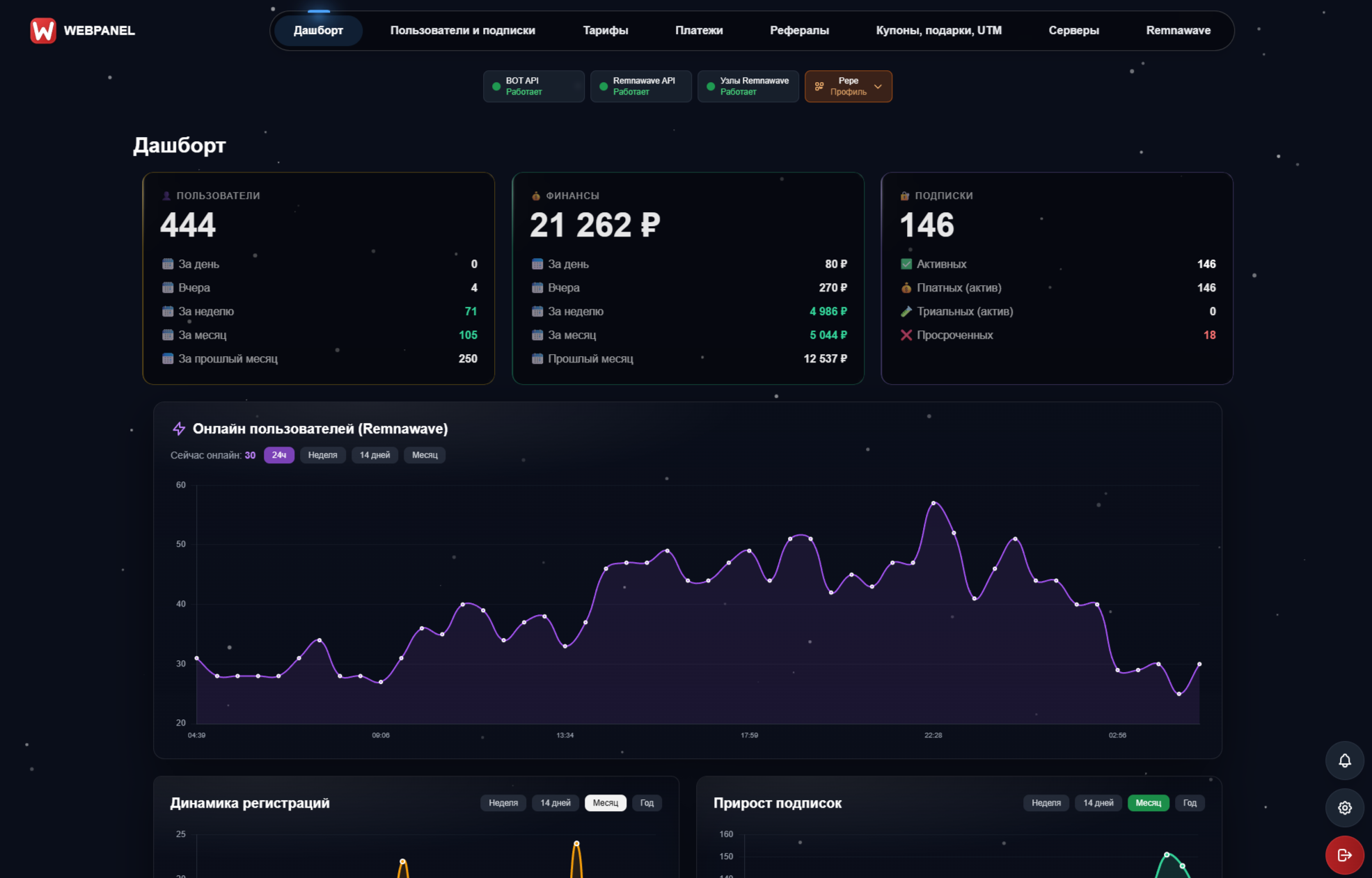1372x878 pixels.
Task: Click the BOT API status badge
Action: [x=533, y=86]
